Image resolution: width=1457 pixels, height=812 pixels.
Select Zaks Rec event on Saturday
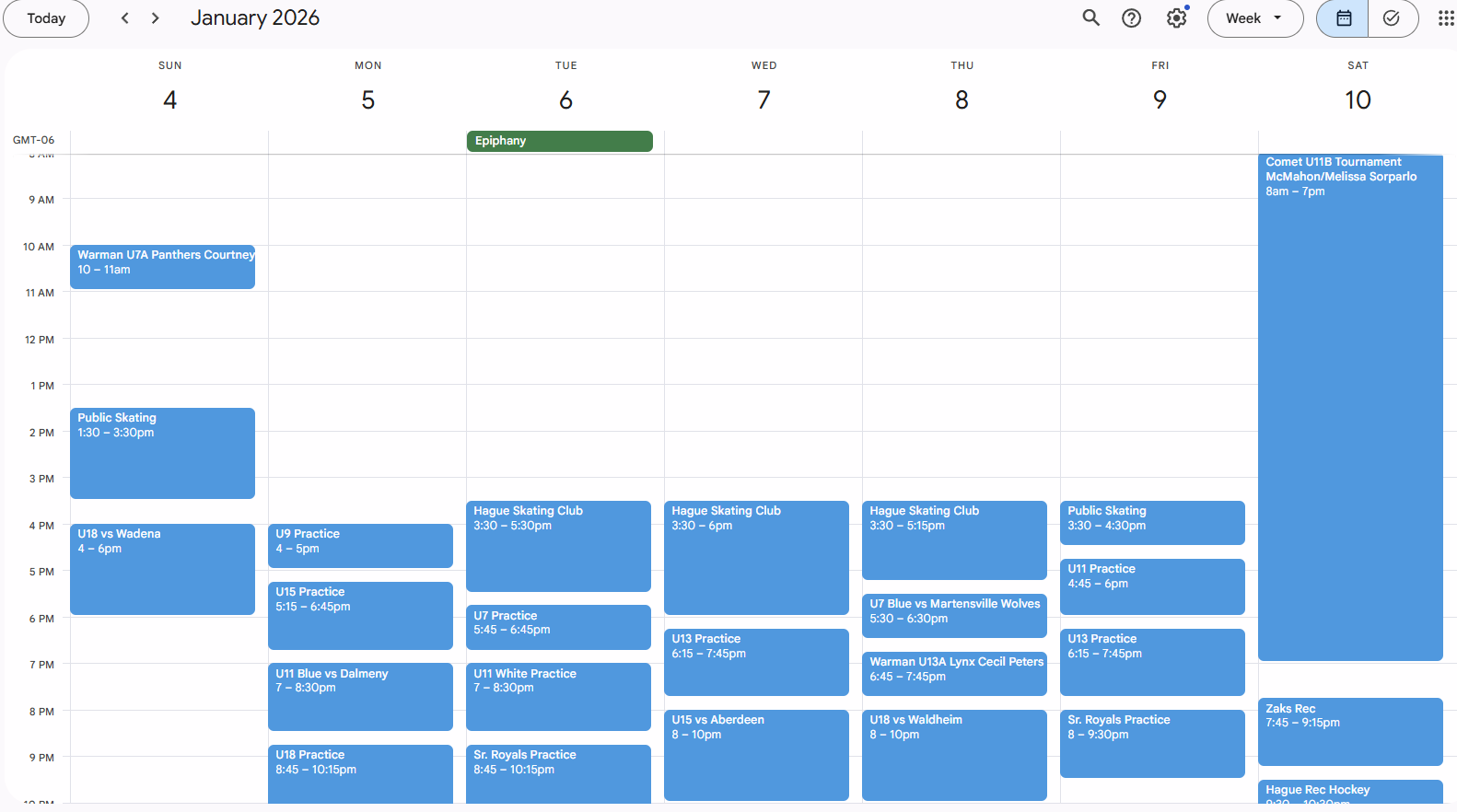pyautogui.click(x=1349, y=731)
